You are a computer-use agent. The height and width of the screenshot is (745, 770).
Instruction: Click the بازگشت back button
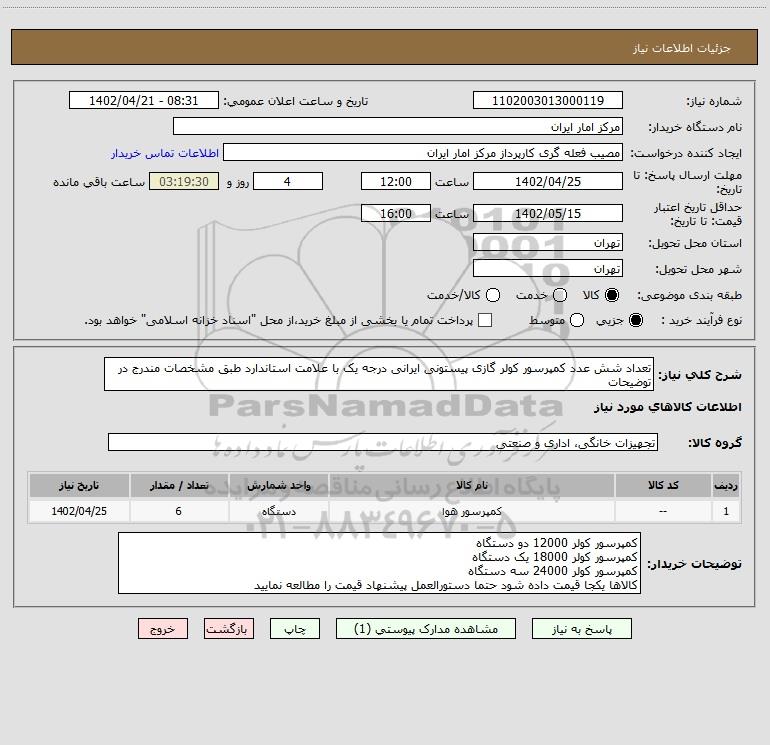(229, 629)
